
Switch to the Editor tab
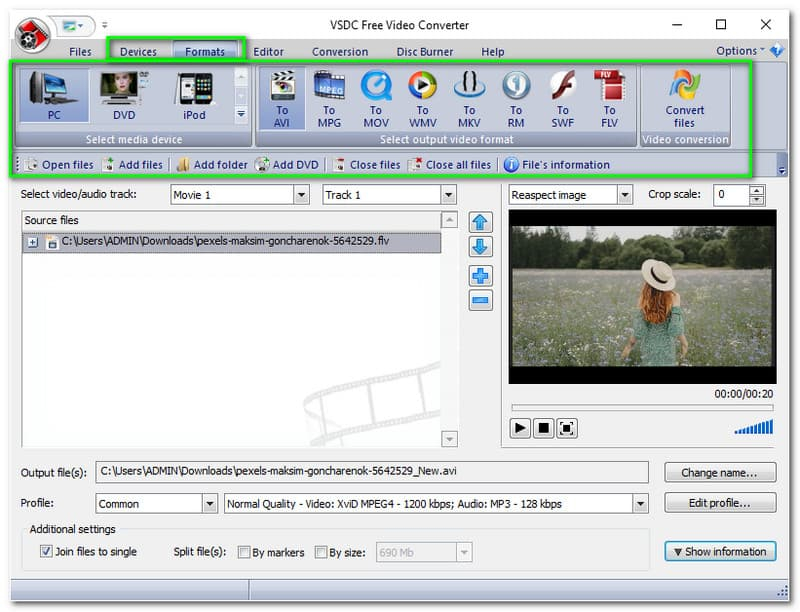coord(268,52)
